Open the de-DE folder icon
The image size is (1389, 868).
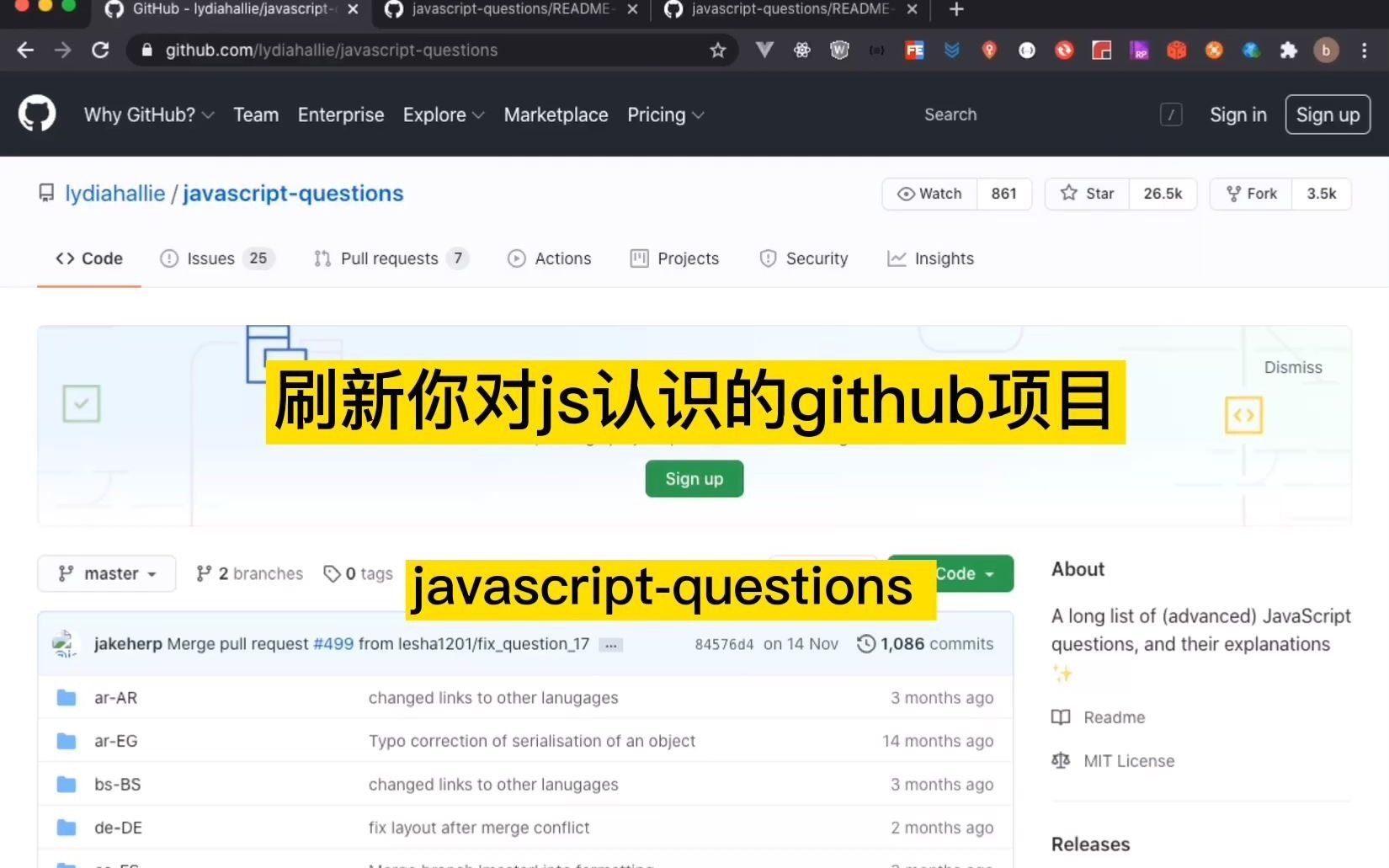coord(67,828)
